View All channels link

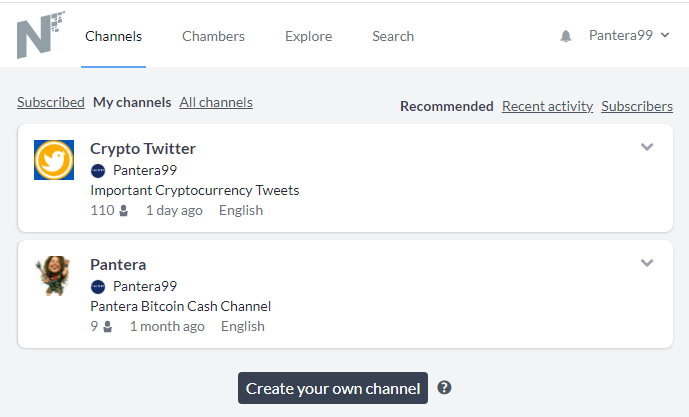216,102
